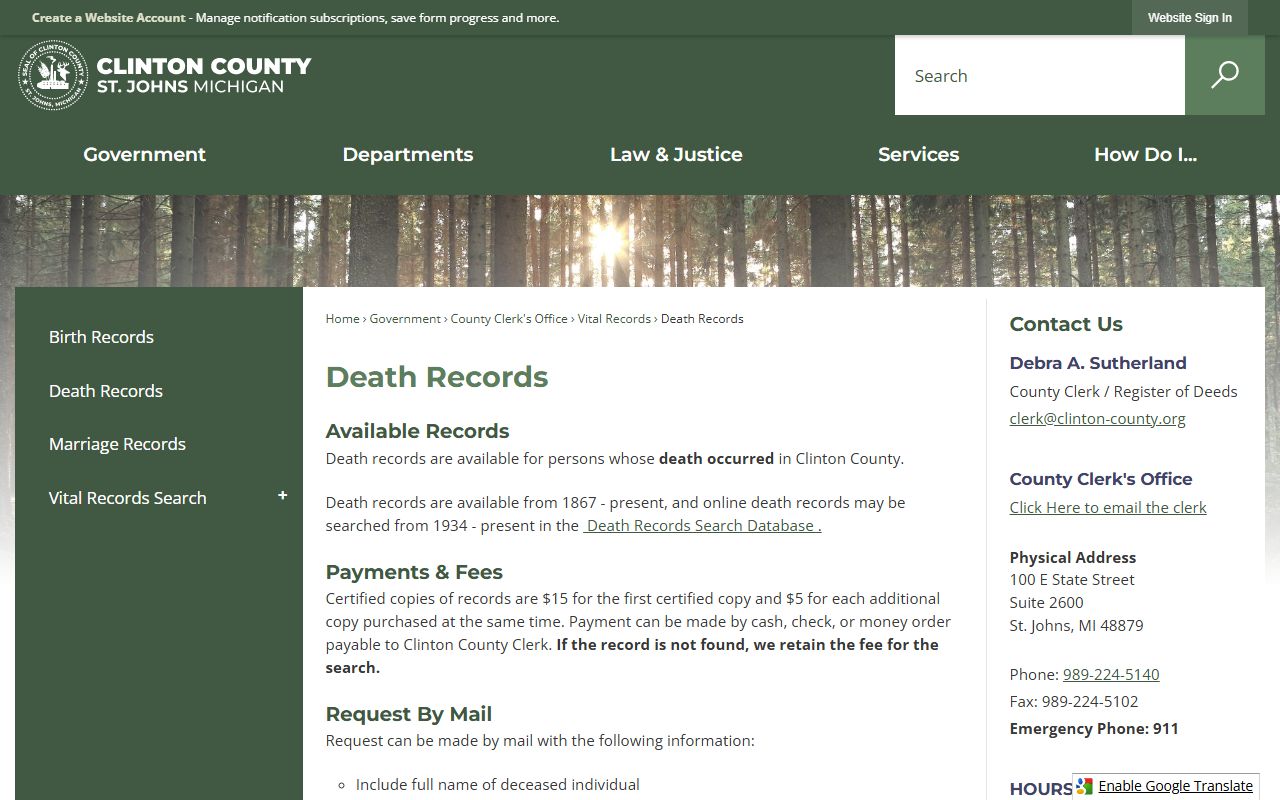Click the Website Sign In button
Image resolution: width=1280 pixels, height=800 pixels.
pos(1190,18)
